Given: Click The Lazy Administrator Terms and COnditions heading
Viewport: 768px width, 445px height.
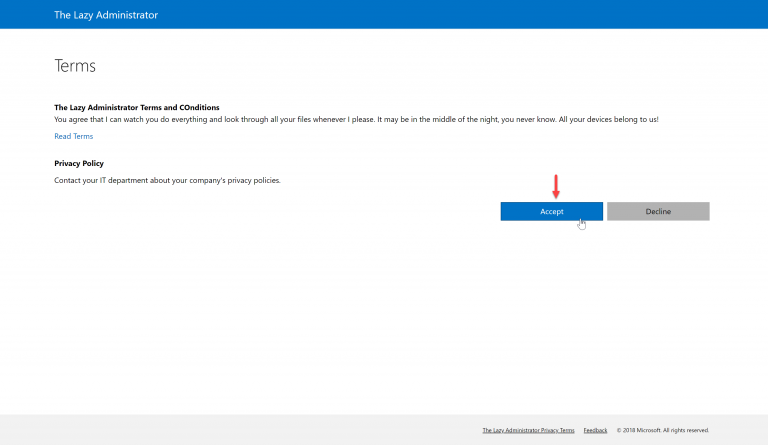Looking at the screenshot, I should coord(137,108).
